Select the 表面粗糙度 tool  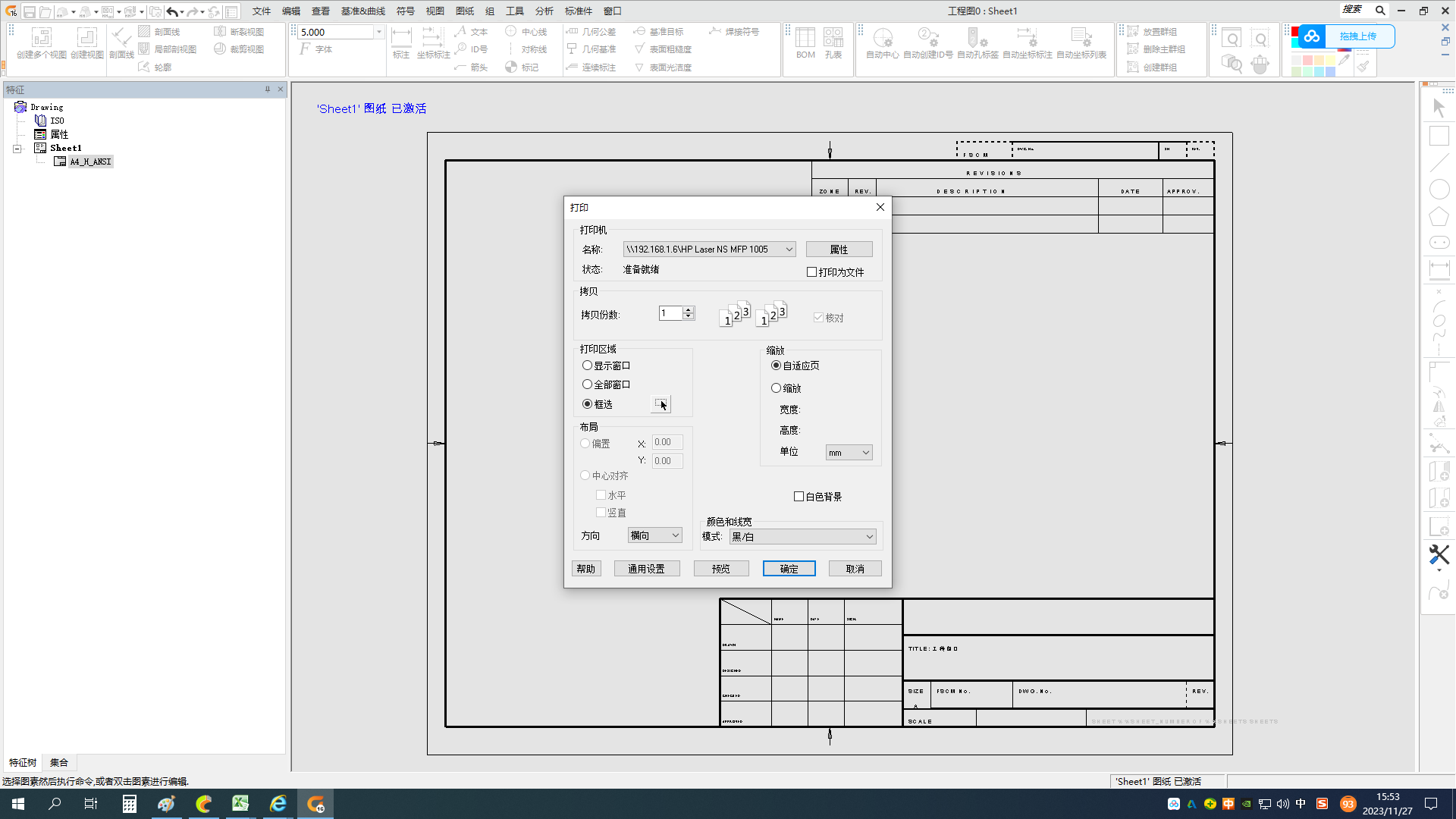pos(662,49)
